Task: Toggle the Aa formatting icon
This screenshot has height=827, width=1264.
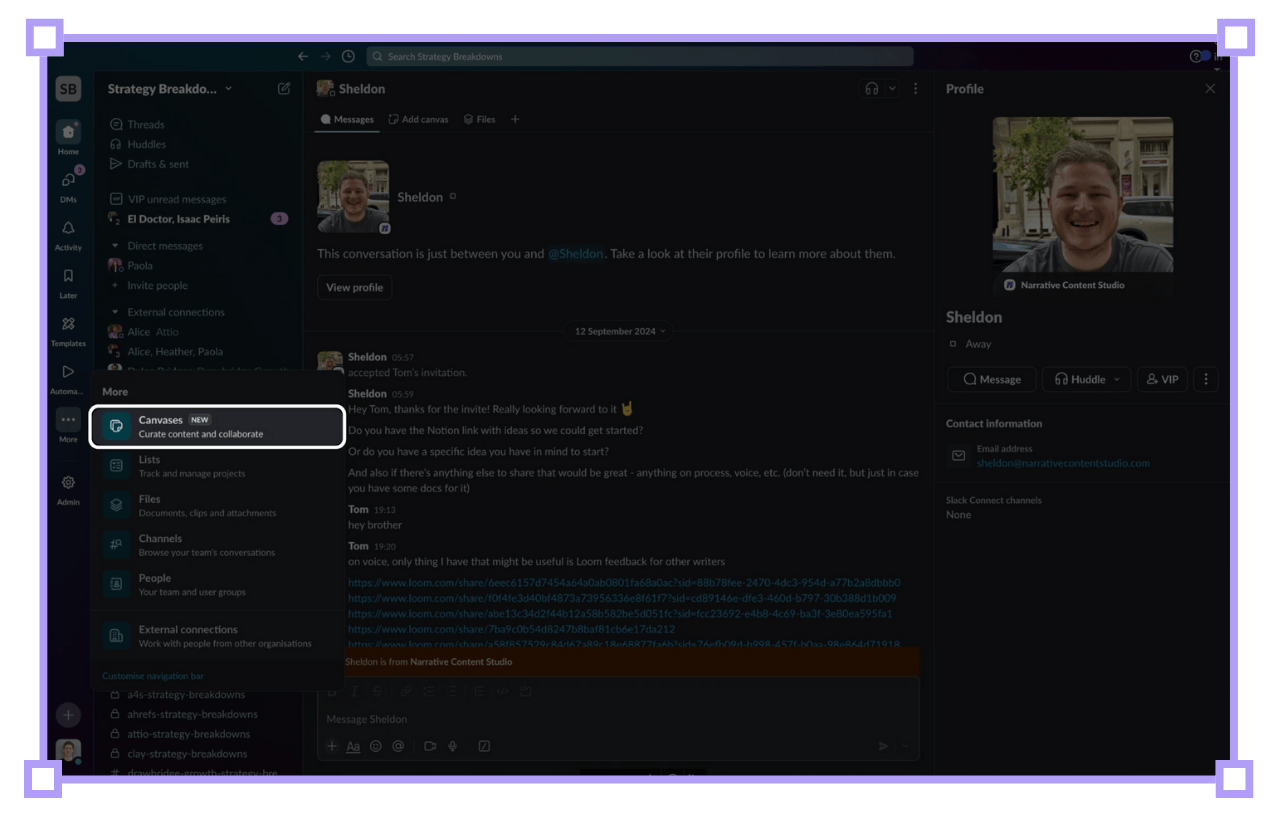Action: click(x=353, y=746)
